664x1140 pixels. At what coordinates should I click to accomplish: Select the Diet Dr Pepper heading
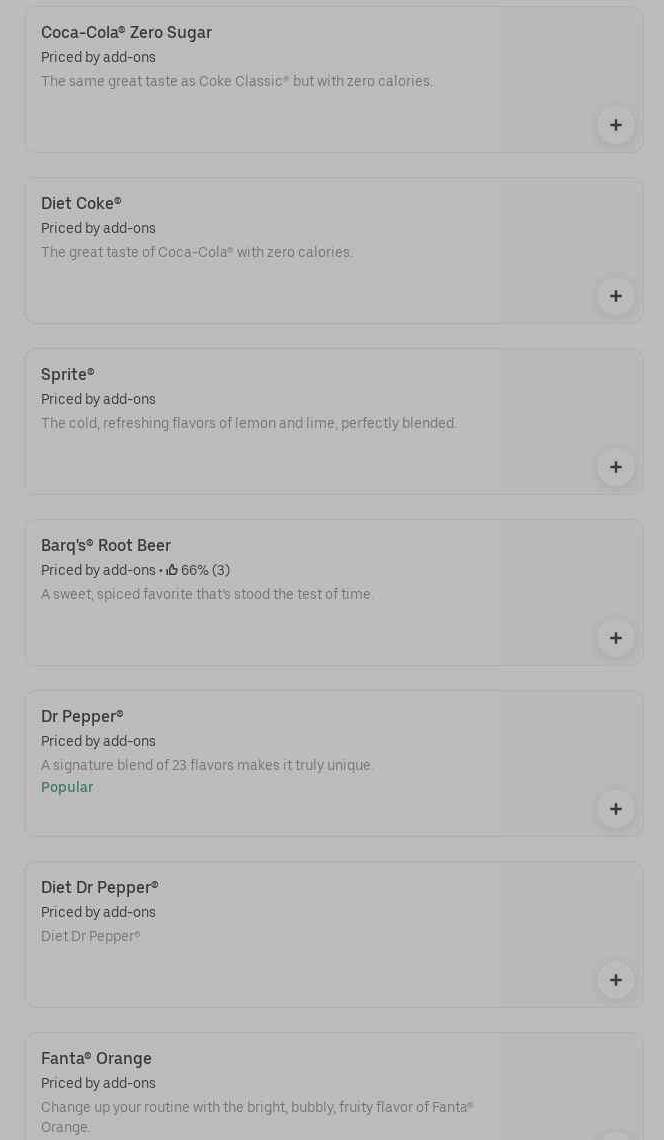coord(100,888)
